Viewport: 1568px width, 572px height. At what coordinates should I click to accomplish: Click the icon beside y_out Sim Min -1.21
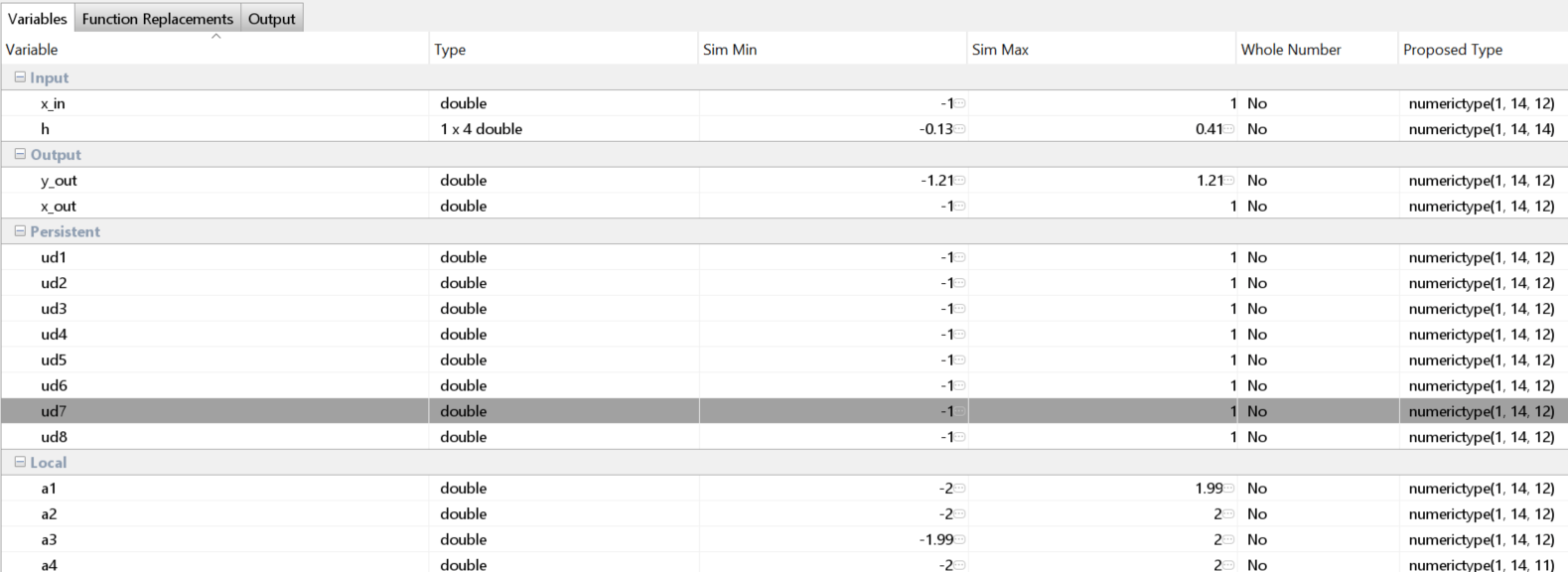[960, 181]
